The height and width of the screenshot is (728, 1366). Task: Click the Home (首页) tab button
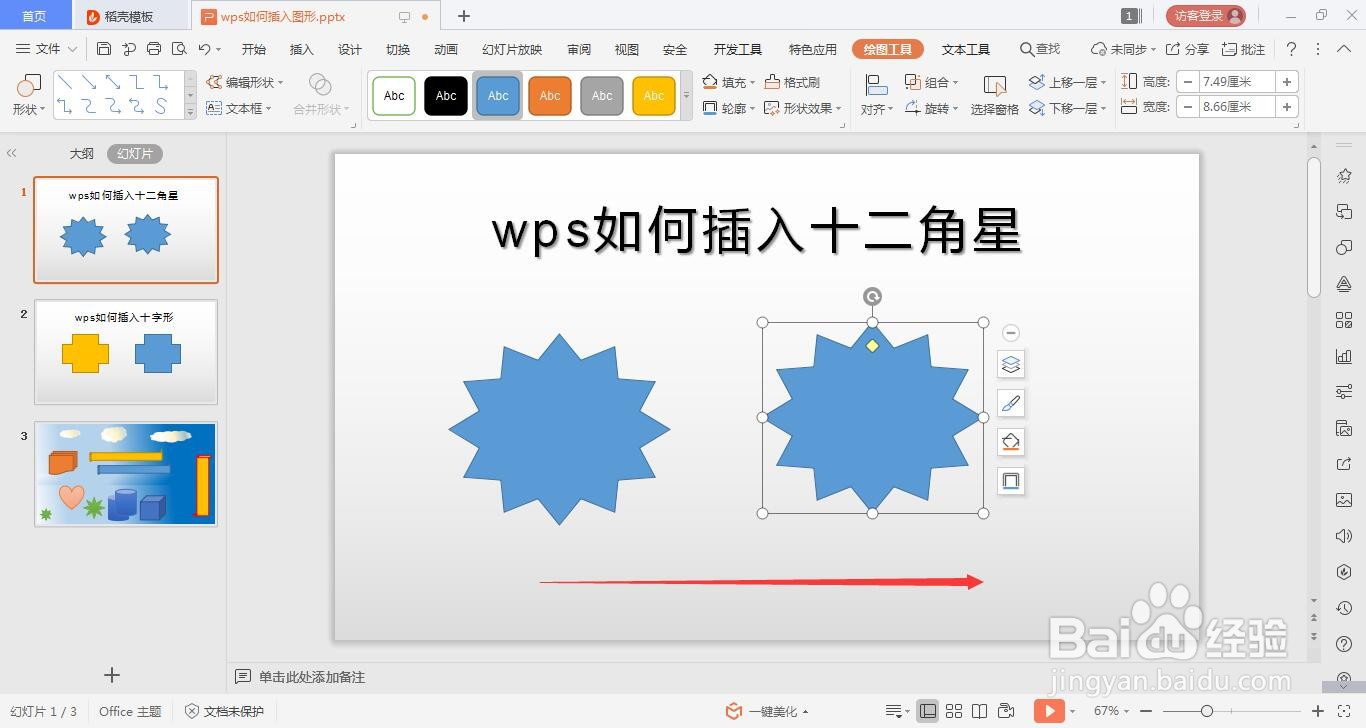click(x=35, y=16)
